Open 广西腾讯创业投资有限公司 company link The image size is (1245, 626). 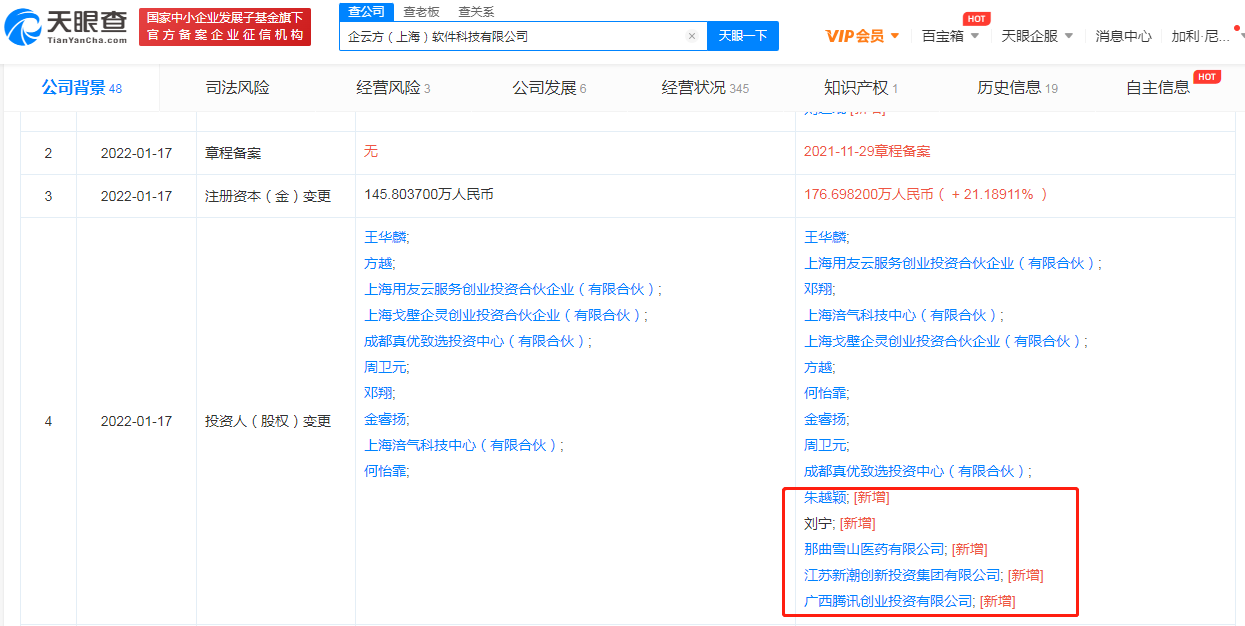coord(889,601)
